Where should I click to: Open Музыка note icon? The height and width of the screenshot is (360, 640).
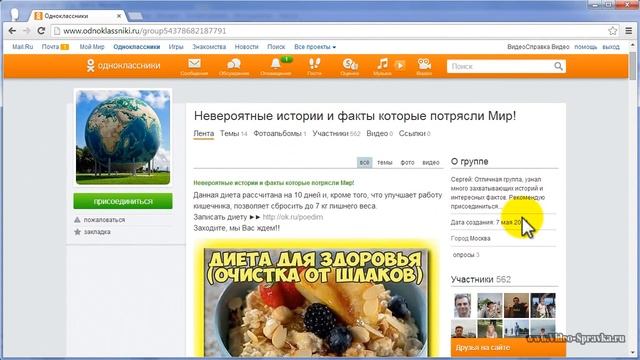pyautogui.click(x=382, y=64)
